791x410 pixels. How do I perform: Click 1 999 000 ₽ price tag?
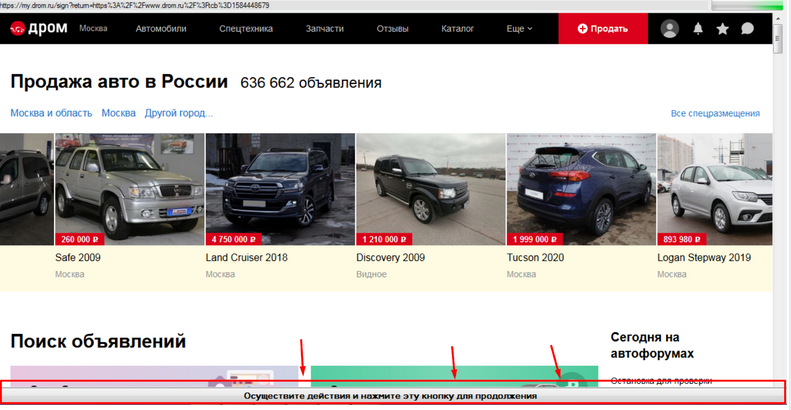click(x=535, y=239)
